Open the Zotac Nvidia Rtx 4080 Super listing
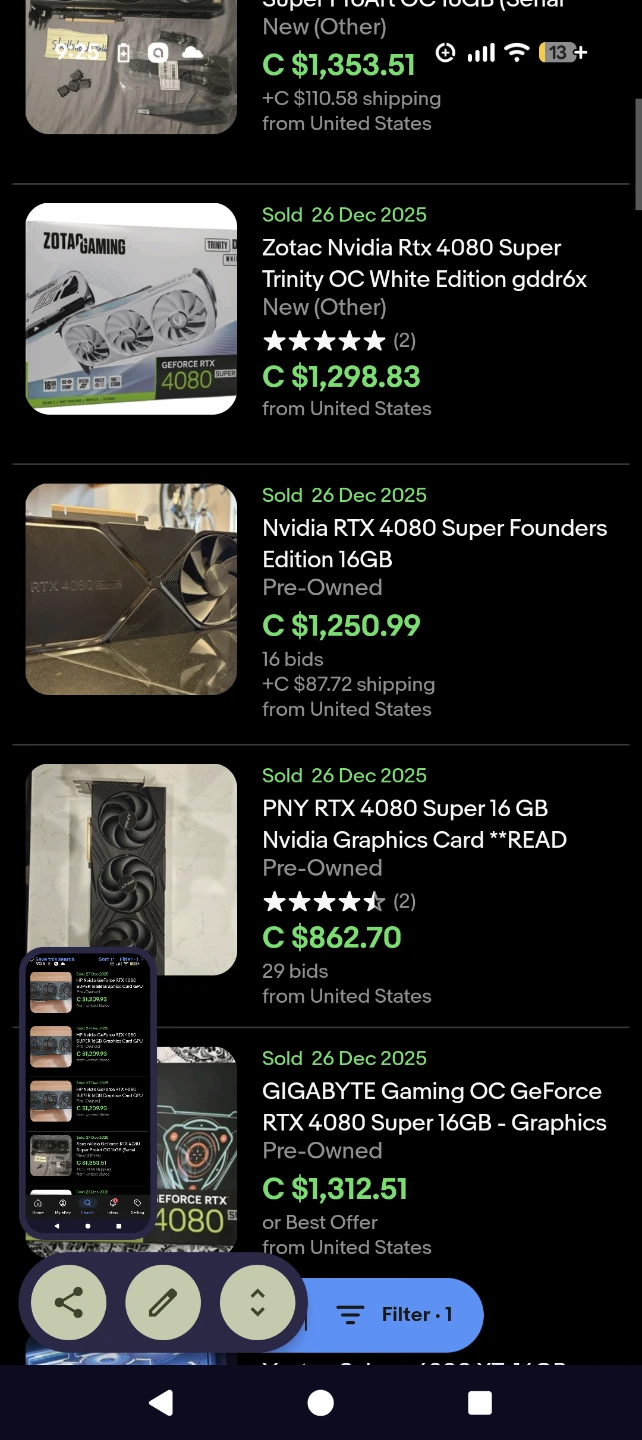Viewport: 642px width, 1440px height. 424,263
